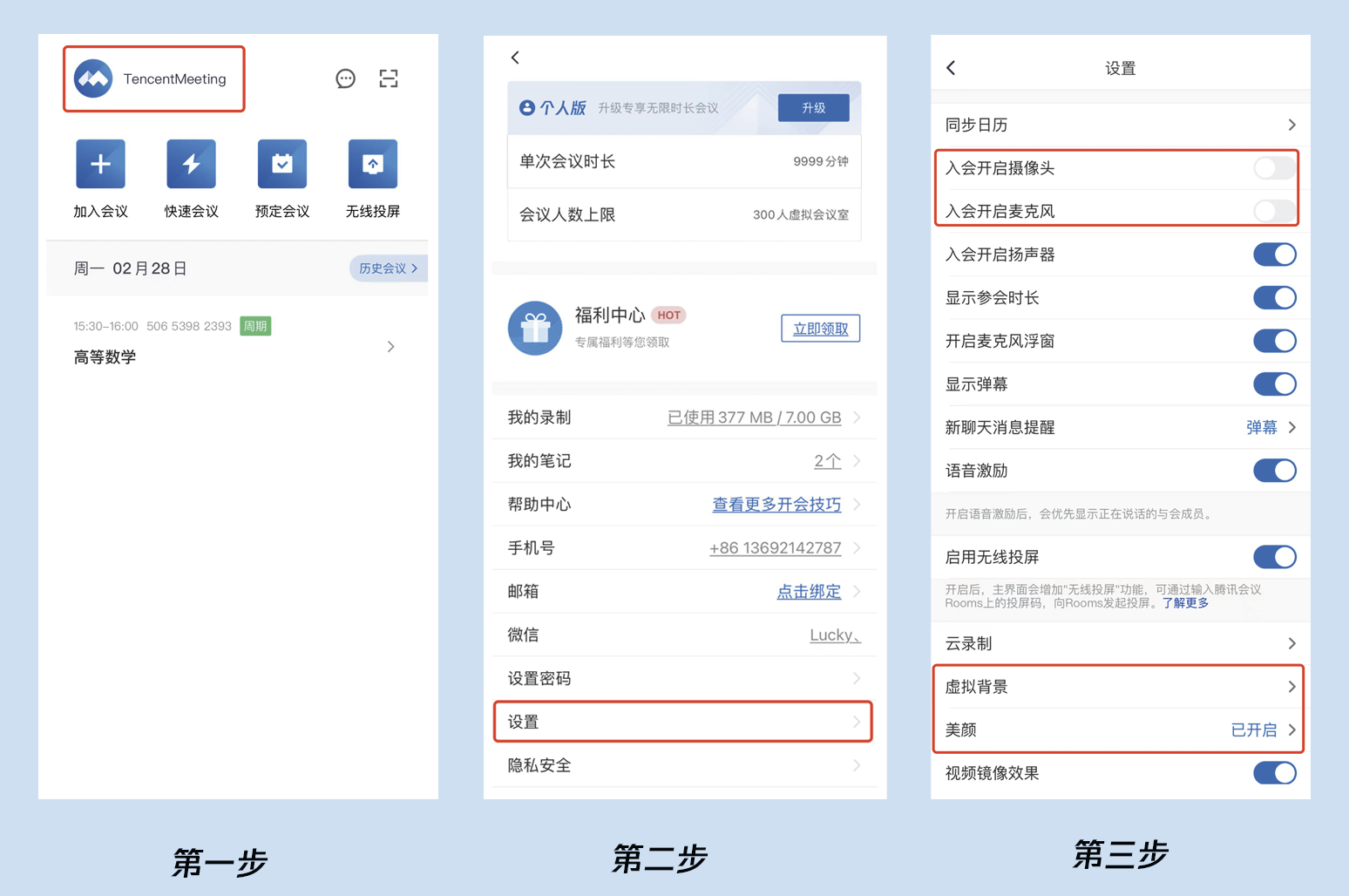Image resolution: width=1349 pixels, height=896 pixels.
Task: Toggle 入会开启摄像头 switch
Action: click(x=1275, y=168)
